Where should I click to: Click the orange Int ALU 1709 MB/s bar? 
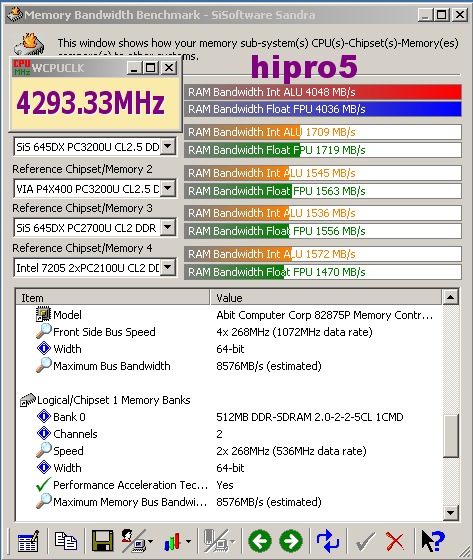click(323, 132)
